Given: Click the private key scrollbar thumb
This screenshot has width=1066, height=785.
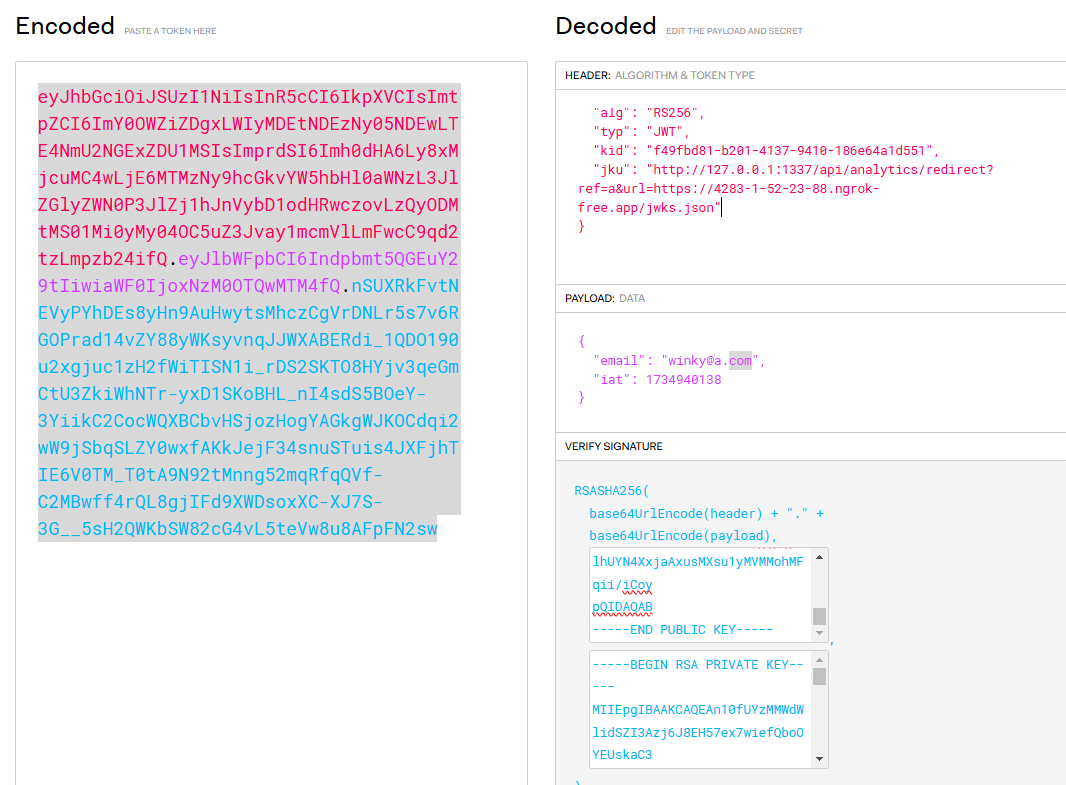Looking at the screenshot, I should pyautogui.click(x=820, y=677).
